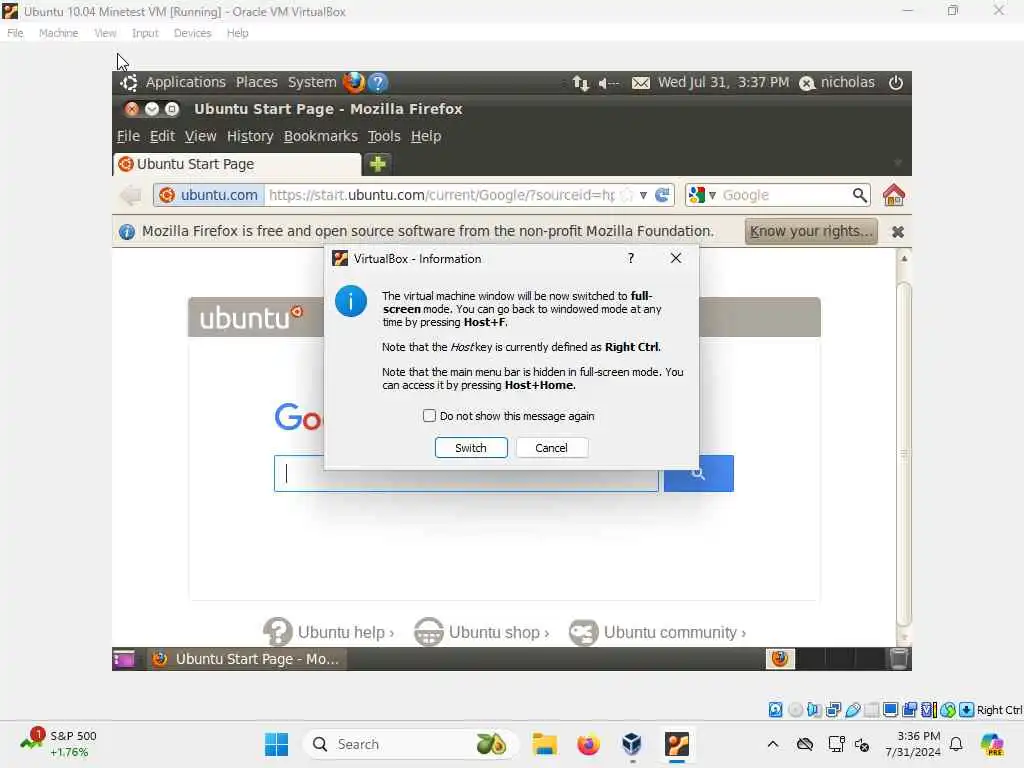
Task: Click the Ubuntu logo in Applications menu
Action: 129,82
